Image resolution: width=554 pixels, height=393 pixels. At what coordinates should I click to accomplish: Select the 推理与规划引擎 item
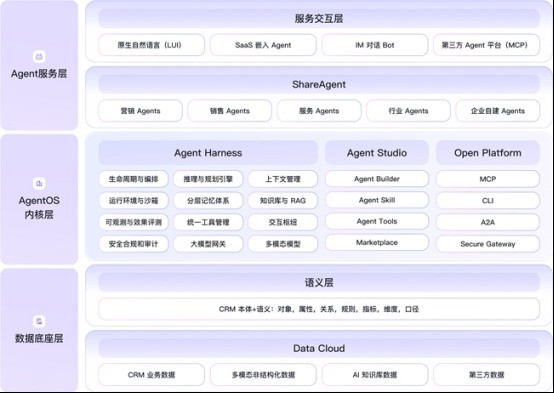(x=208, y=179)
